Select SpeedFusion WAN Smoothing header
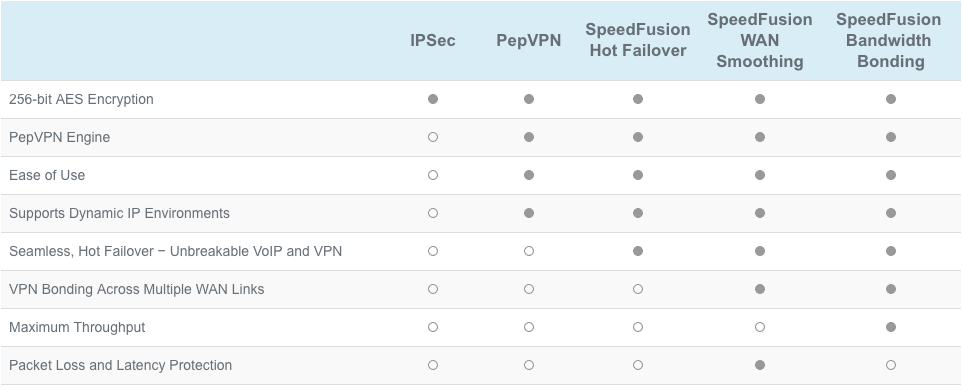 tap(760, 41)
